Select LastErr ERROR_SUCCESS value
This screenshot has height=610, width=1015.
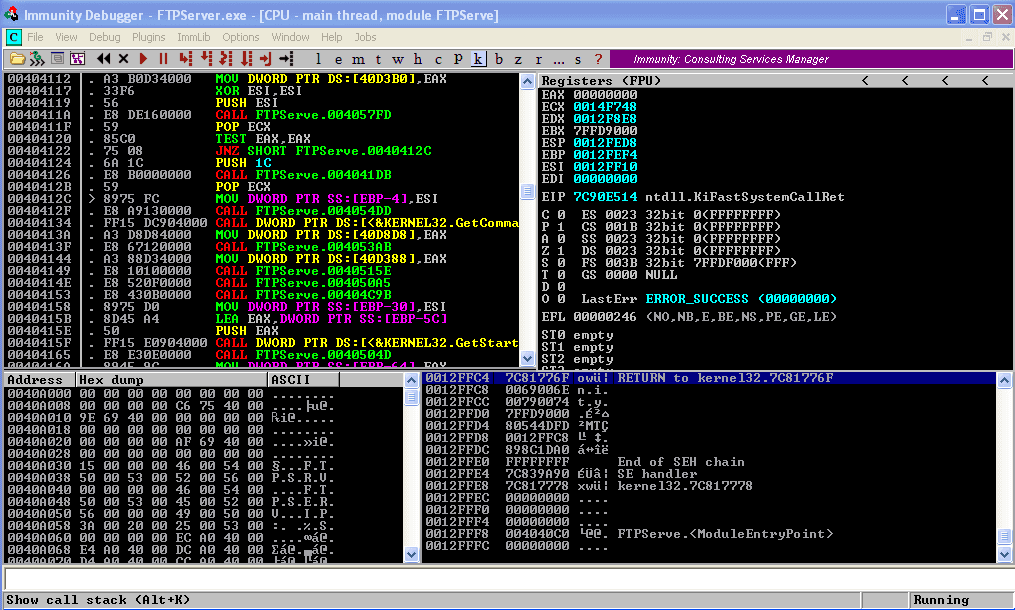pyautogui.click(x=741, y=299)
